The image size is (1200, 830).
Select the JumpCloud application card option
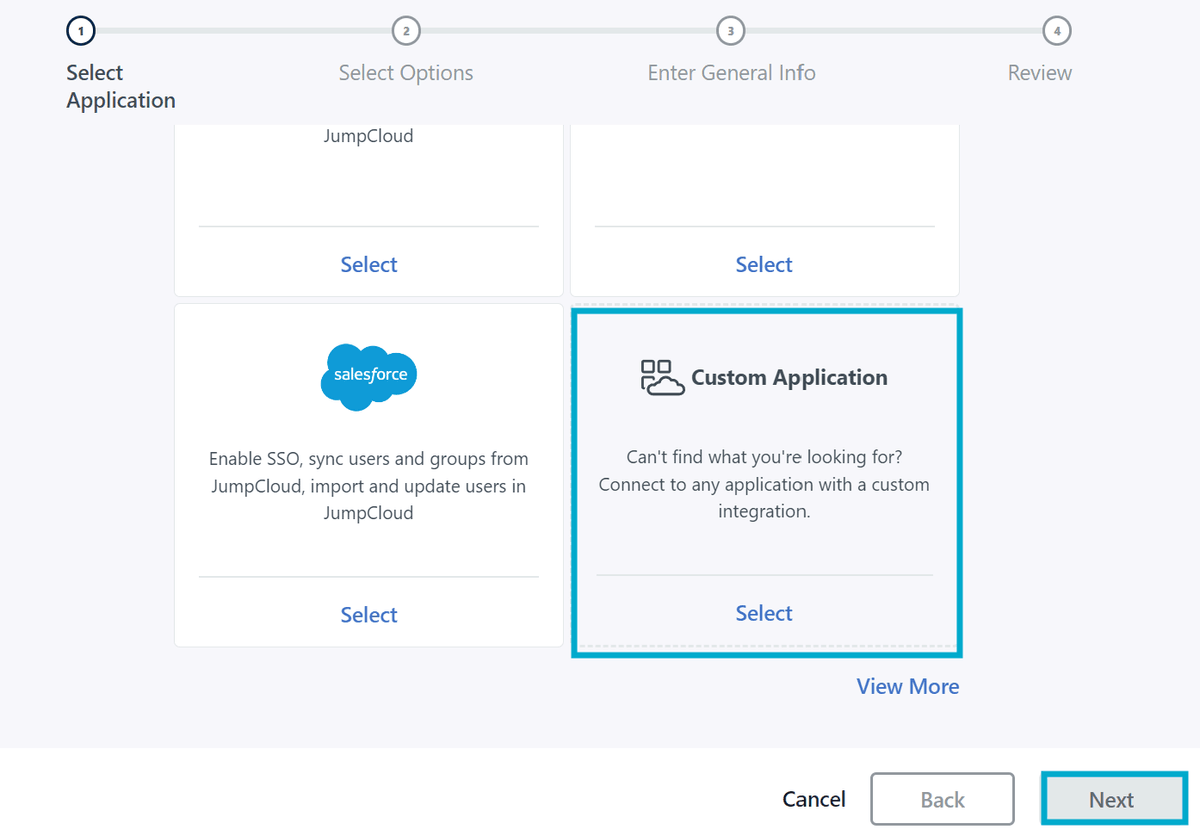(368, 264)
